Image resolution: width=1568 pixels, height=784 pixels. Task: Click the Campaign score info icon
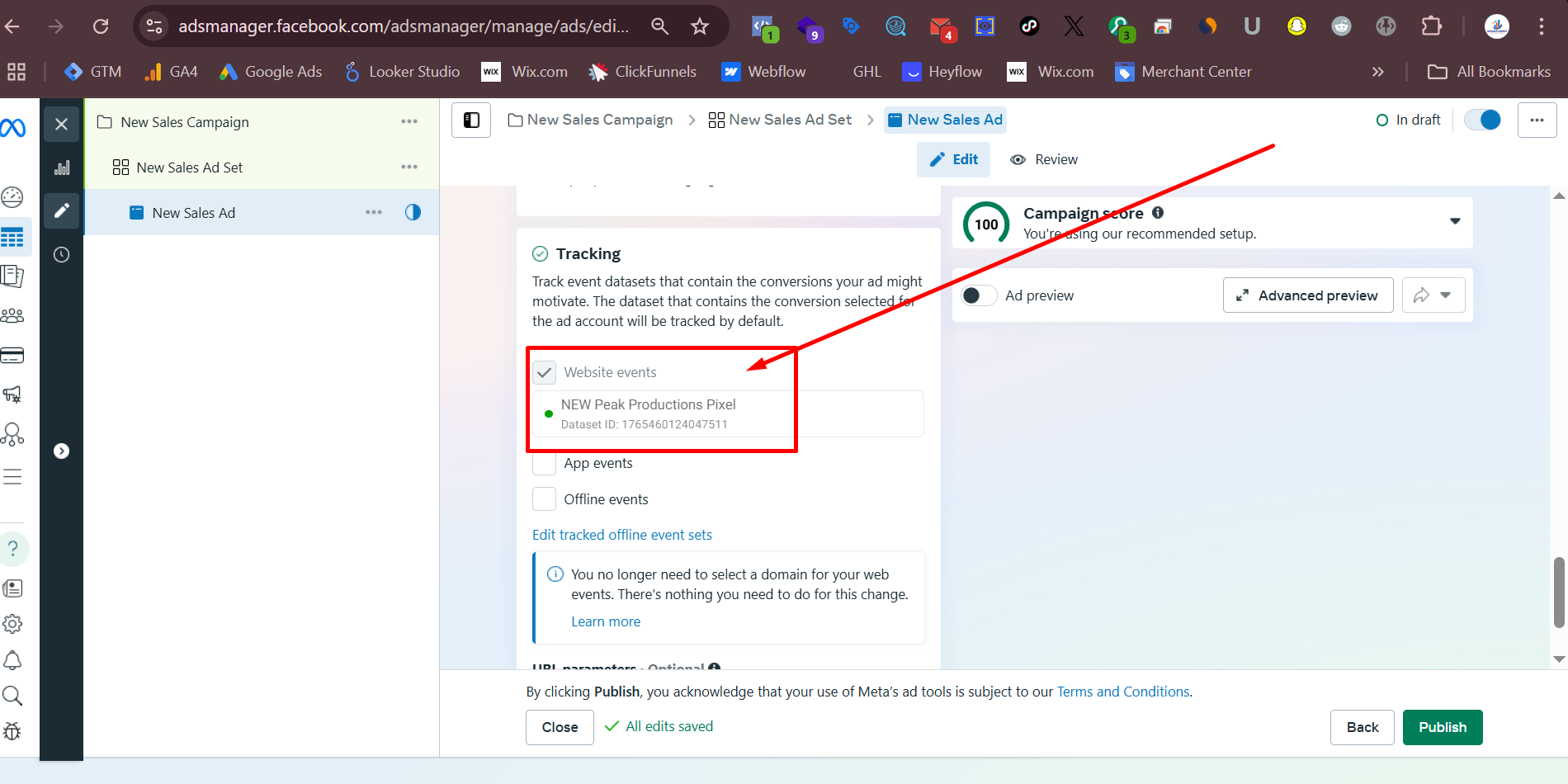tap(1158, 213)
